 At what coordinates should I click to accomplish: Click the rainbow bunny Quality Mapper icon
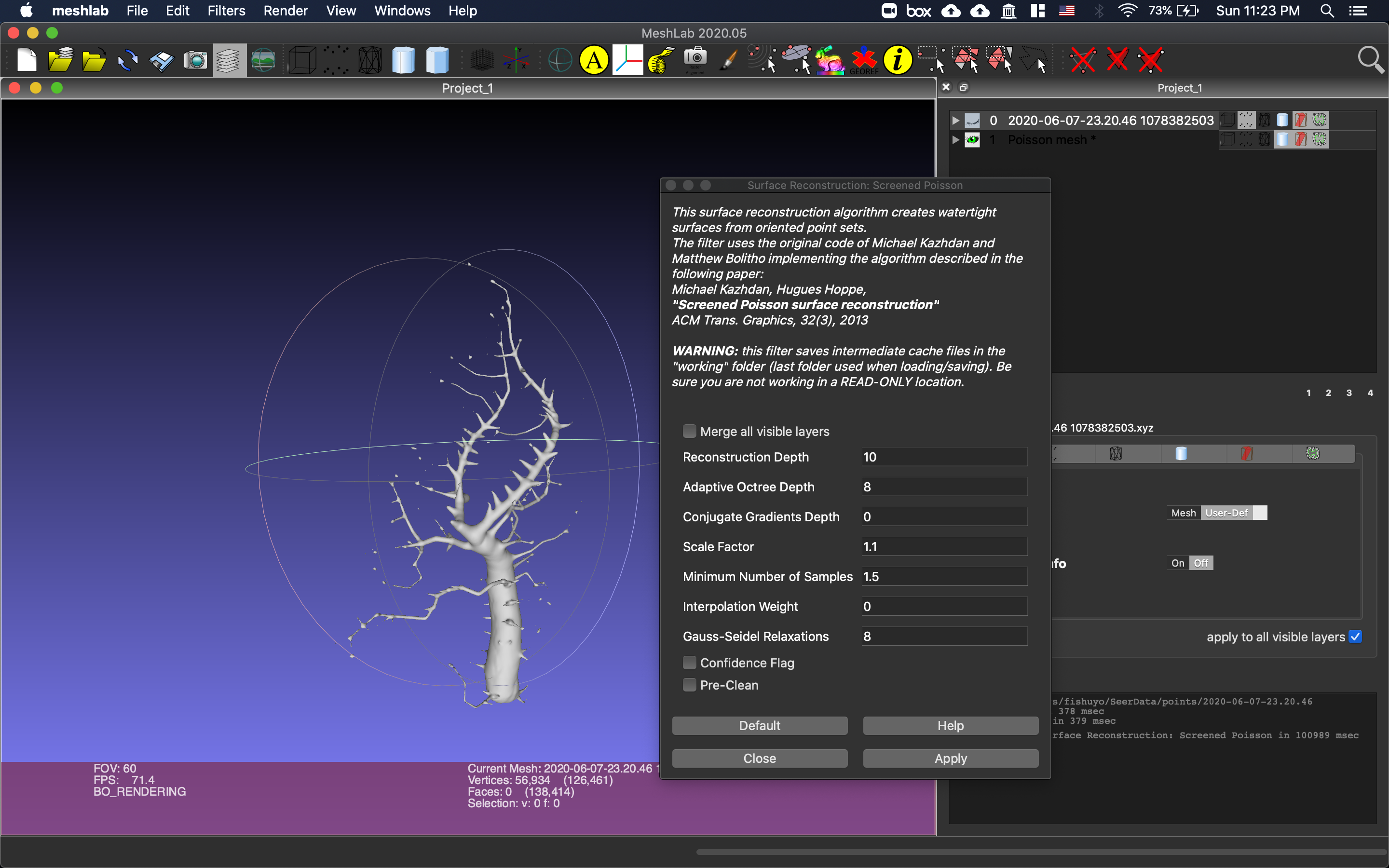click(830, 60)
